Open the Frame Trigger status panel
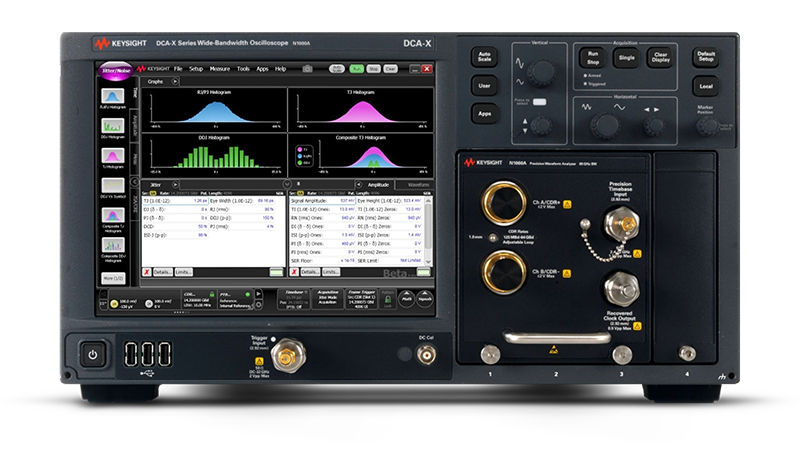This screenshot has height=450, width=800. 361,299
